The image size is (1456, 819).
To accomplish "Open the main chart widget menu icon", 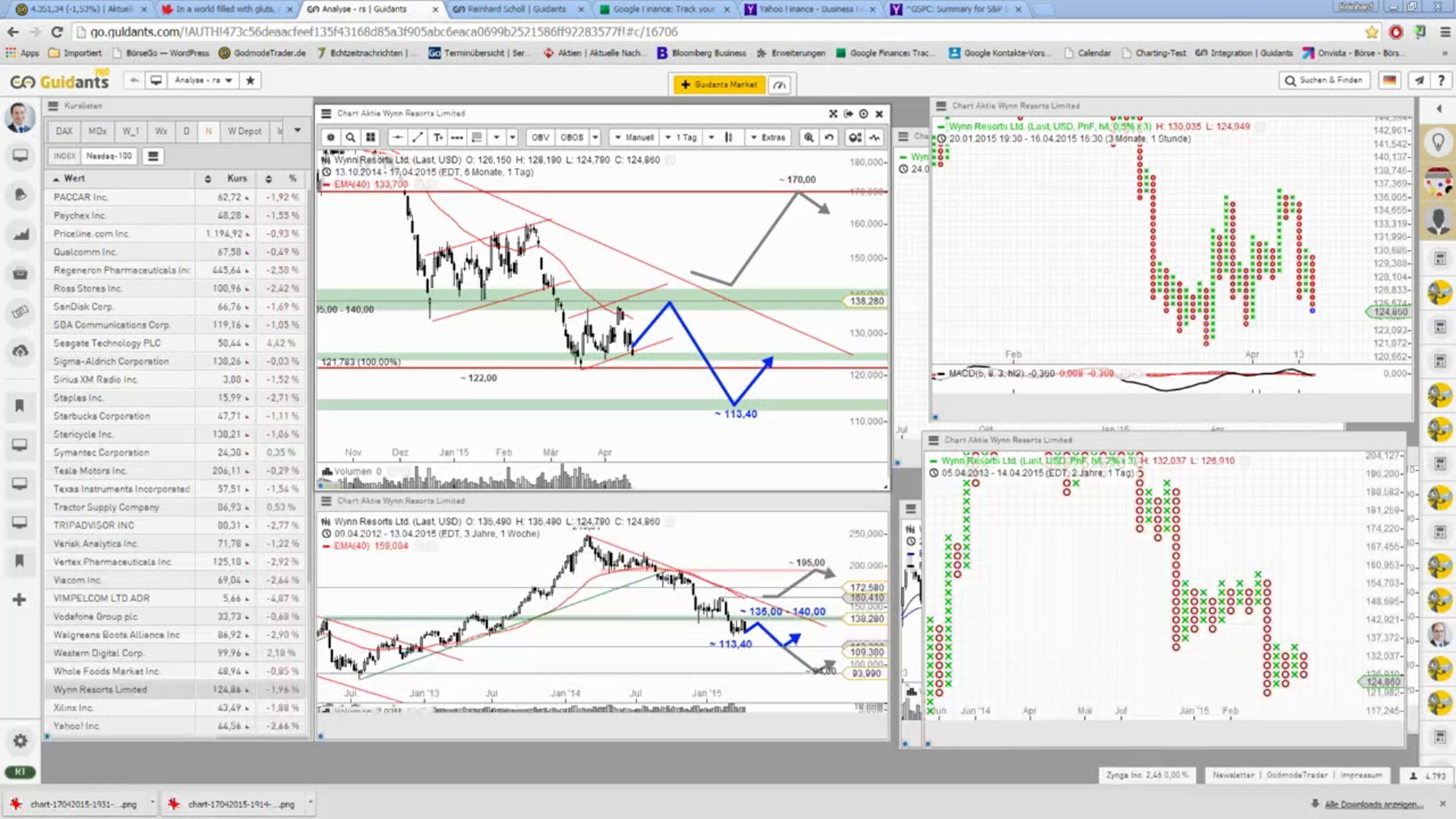I will pos(326,113).
